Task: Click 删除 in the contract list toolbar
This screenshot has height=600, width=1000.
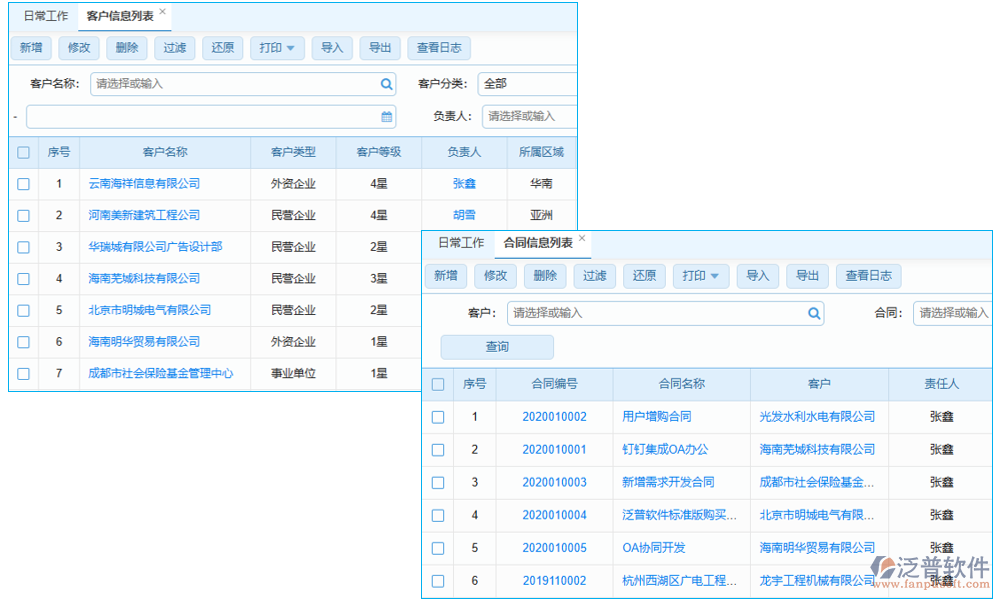Action: [x=545, y=276]
